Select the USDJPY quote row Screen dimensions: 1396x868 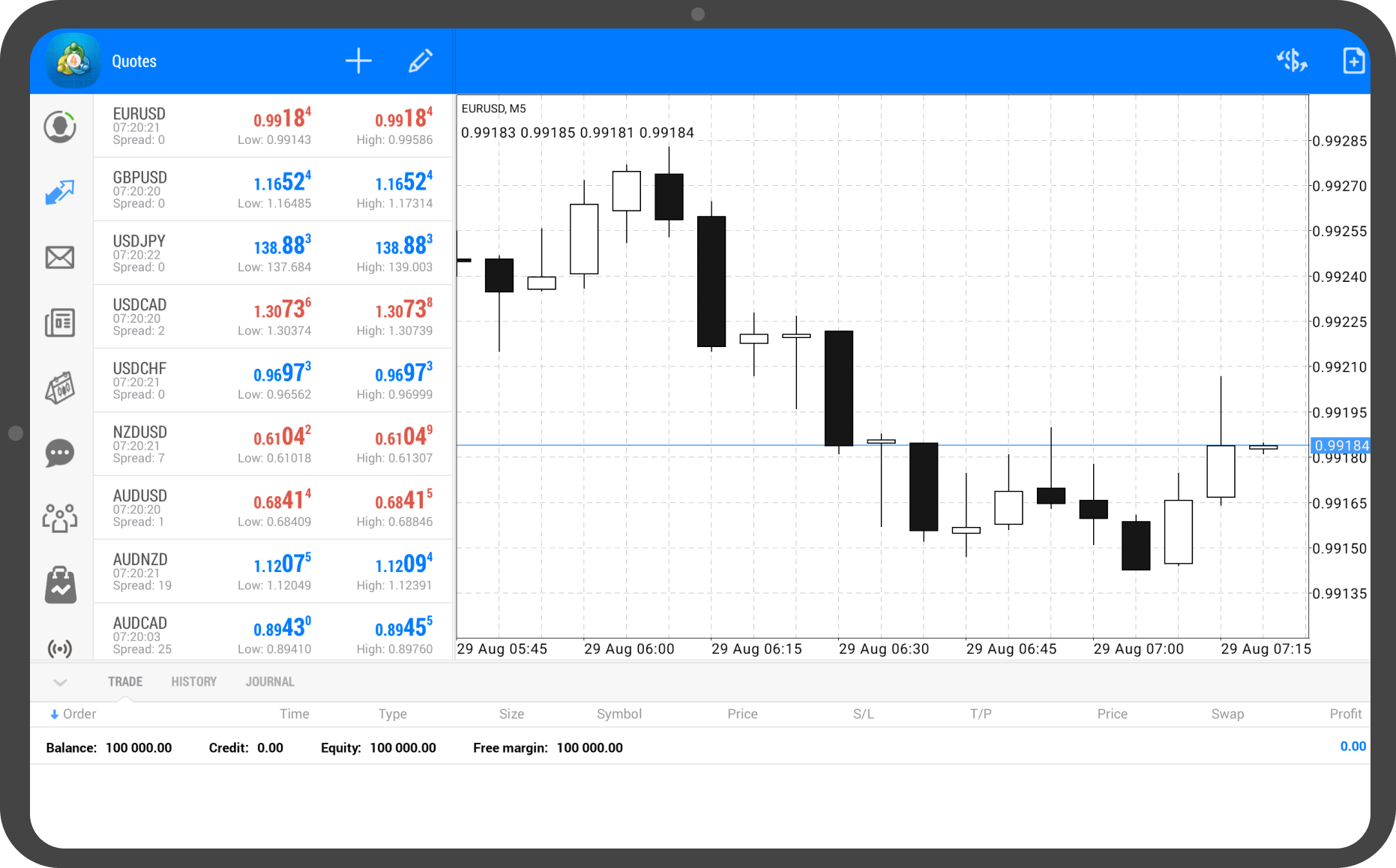273,253
